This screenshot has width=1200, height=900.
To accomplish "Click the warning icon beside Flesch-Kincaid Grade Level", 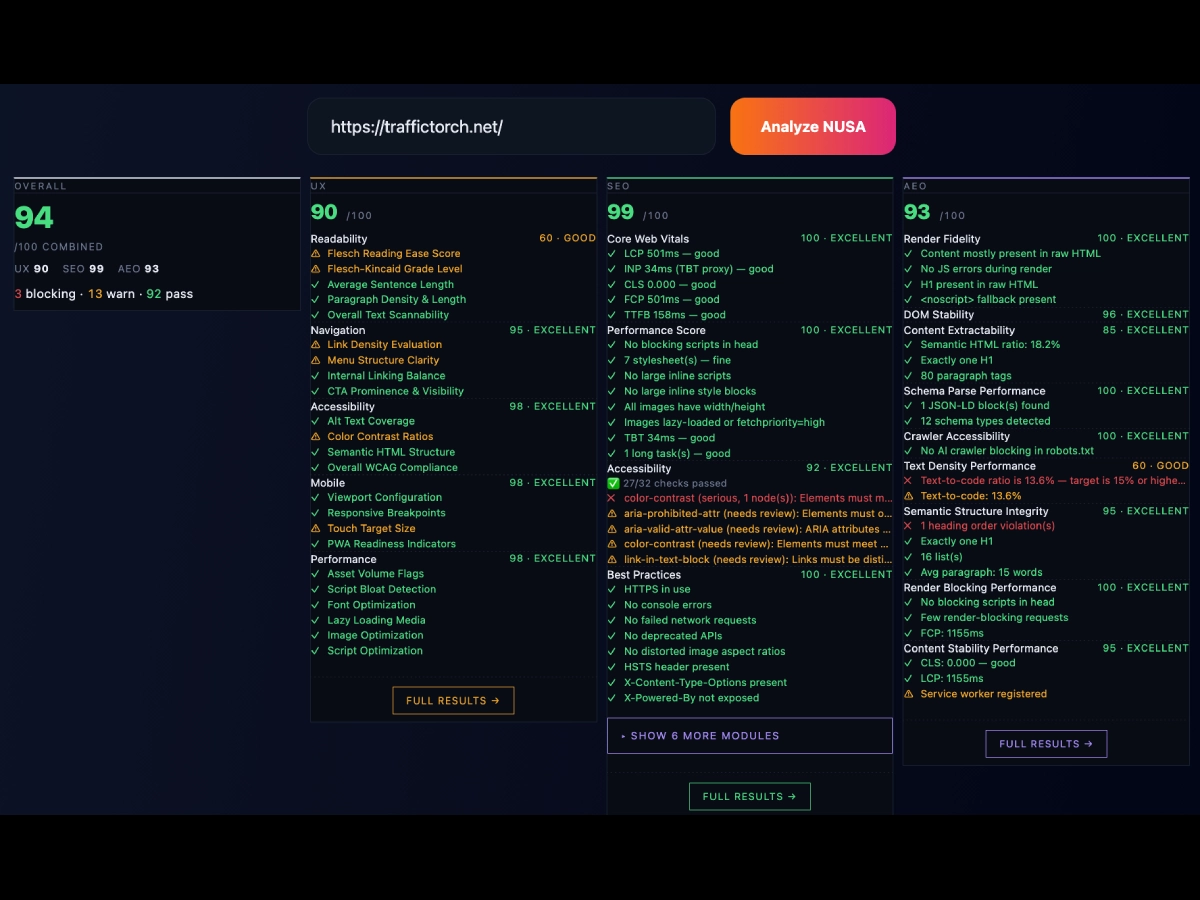I will pos(316,269).
